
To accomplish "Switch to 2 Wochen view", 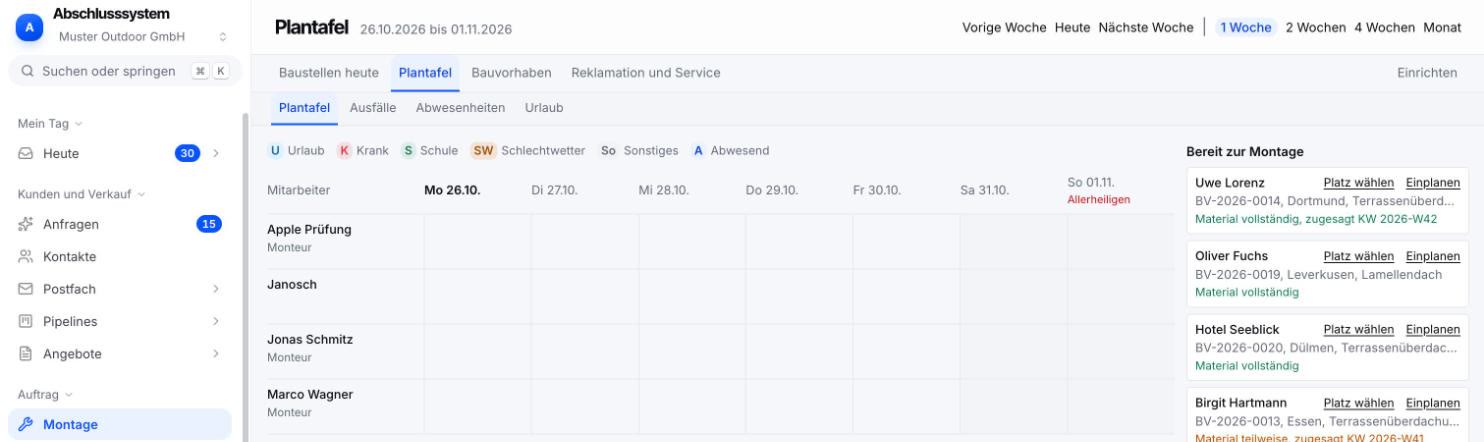I will coord(1315,27).
